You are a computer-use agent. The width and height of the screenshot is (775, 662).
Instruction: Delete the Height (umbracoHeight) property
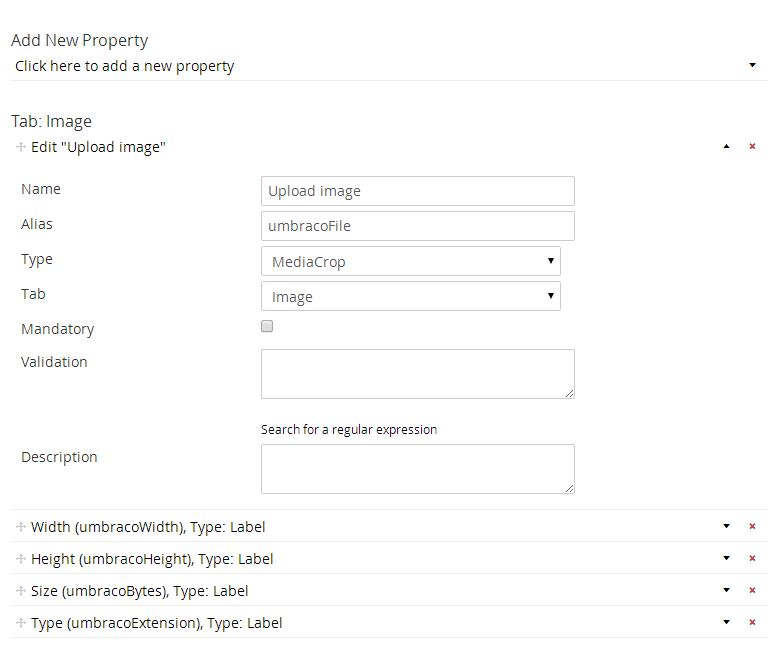752,558
